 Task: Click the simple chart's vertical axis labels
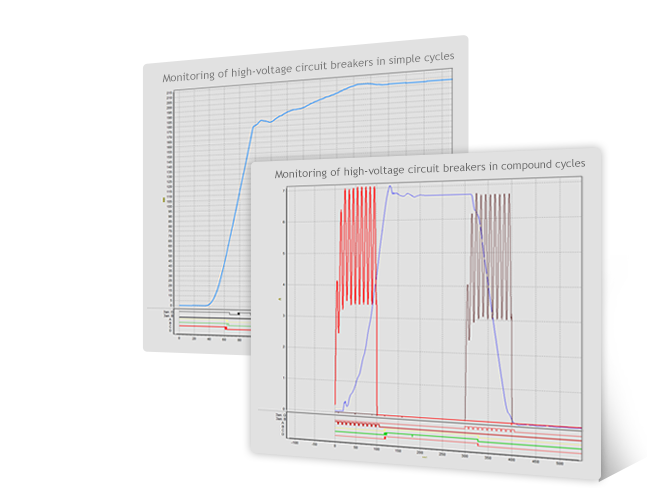click(171, 200)
